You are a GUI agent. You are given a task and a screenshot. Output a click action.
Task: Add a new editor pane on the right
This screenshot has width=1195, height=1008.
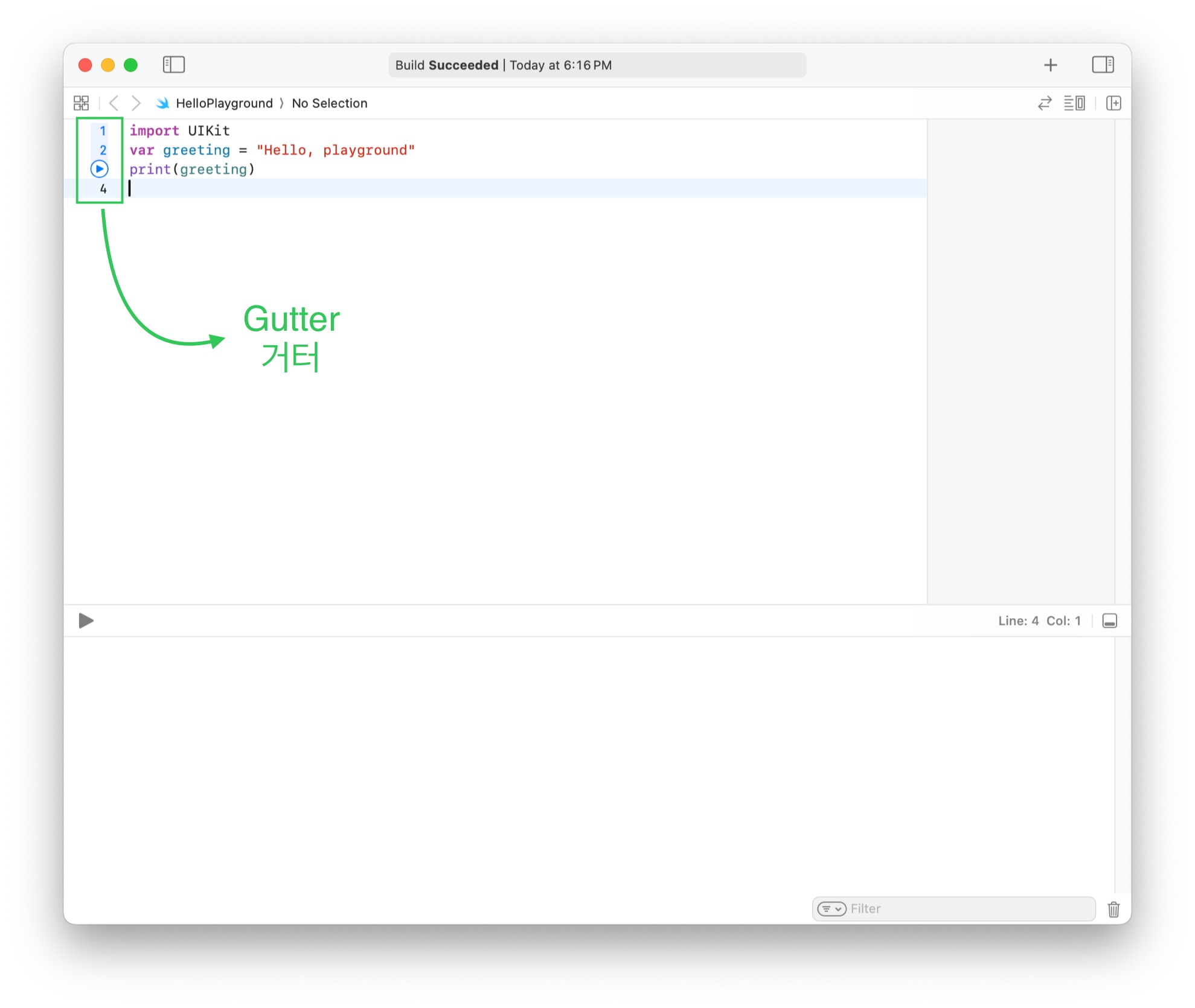tap(1113, 103)
